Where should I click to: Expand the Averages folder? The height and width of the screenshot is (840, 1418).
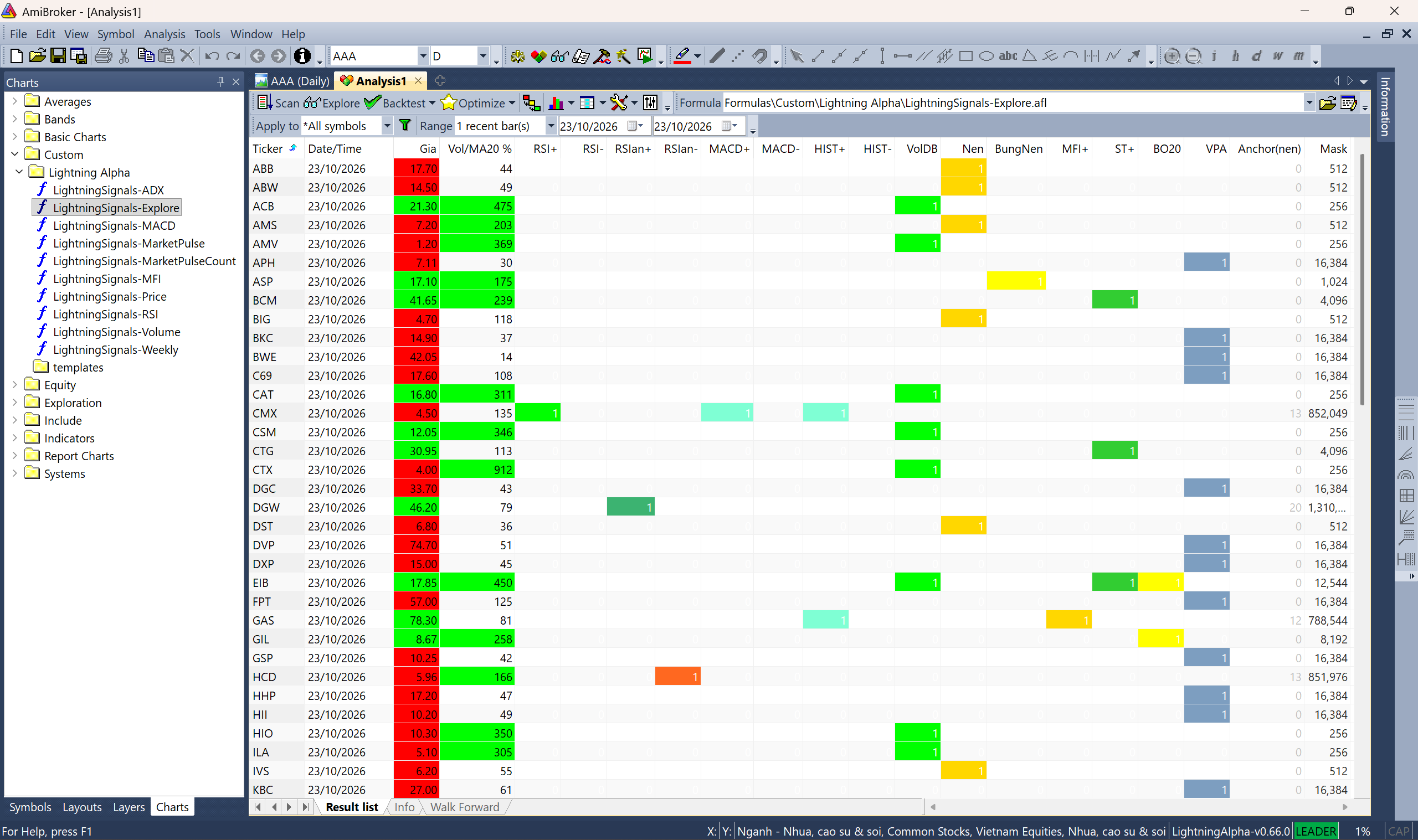[x=15, y=101]
